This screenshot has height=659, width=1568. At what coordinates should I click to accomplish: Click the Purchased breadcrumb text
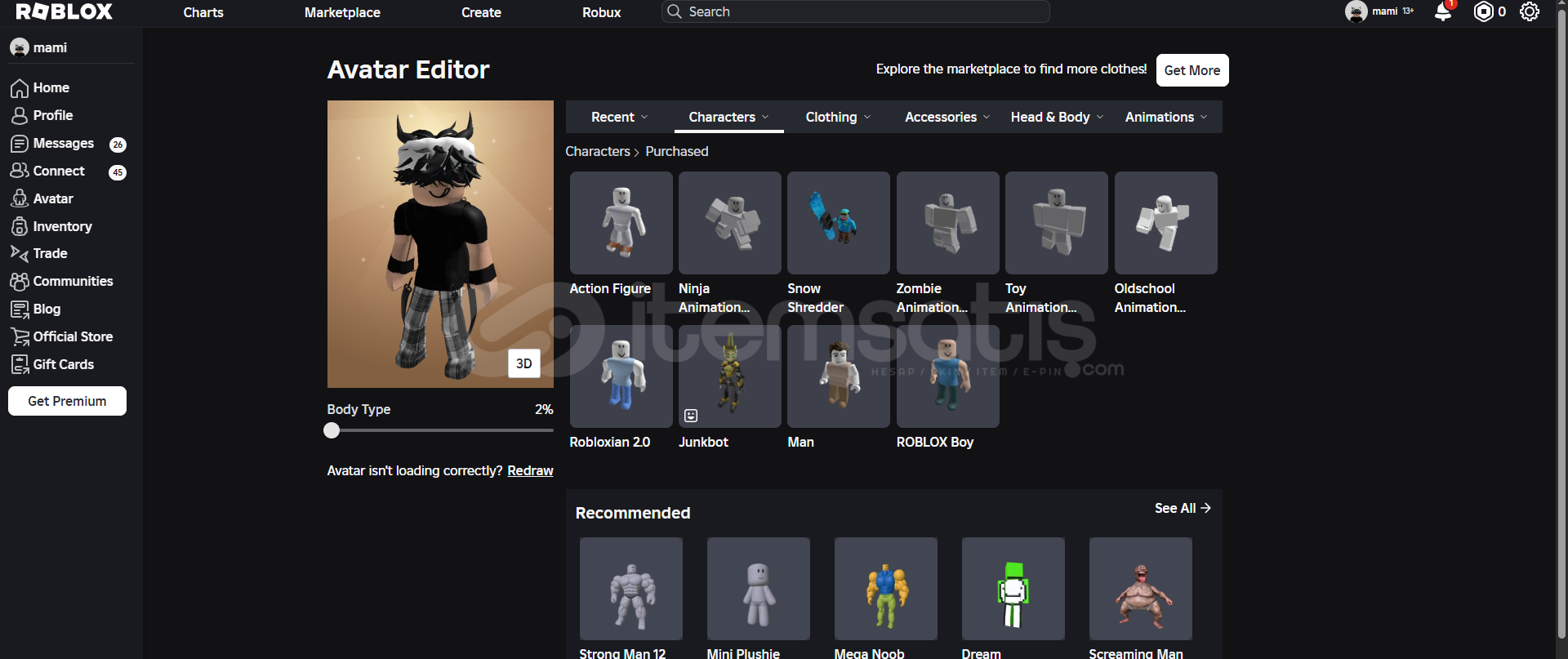[x=677, y=151]
